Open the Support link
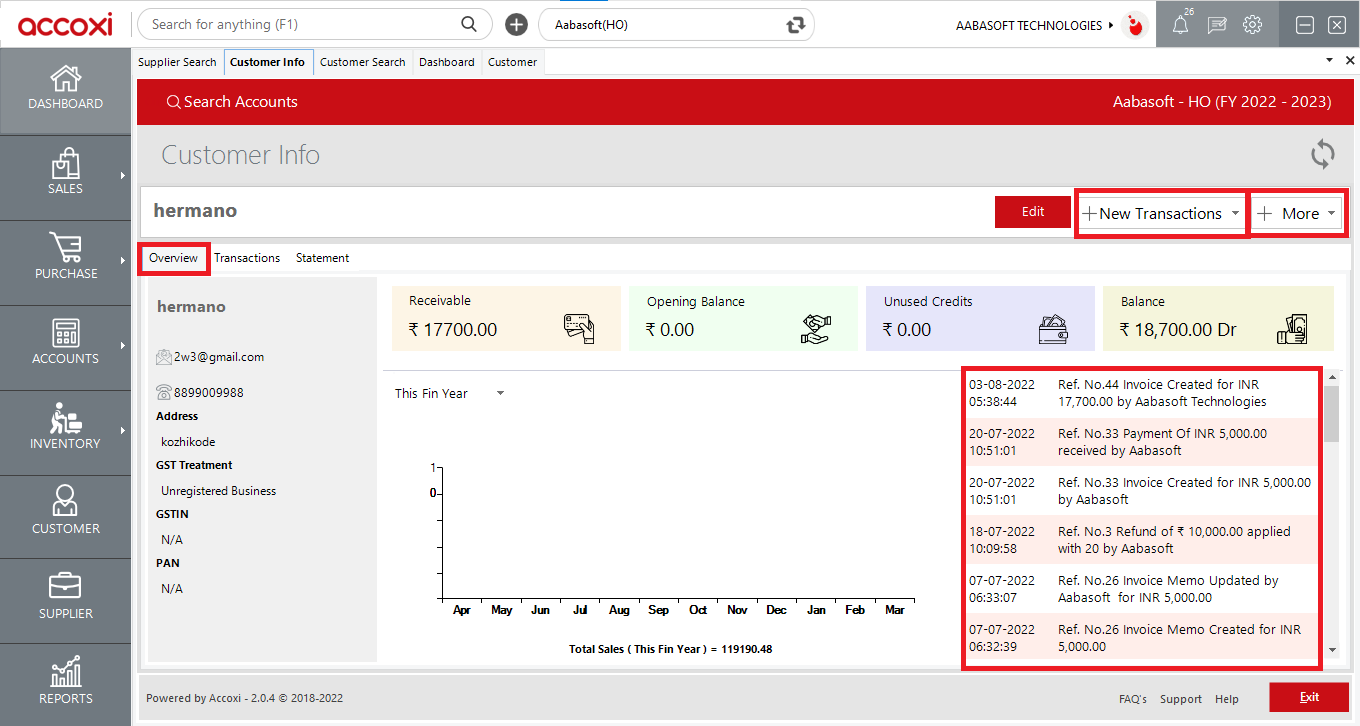This screenshot has width=1360, height=726. pos(1181,699)
